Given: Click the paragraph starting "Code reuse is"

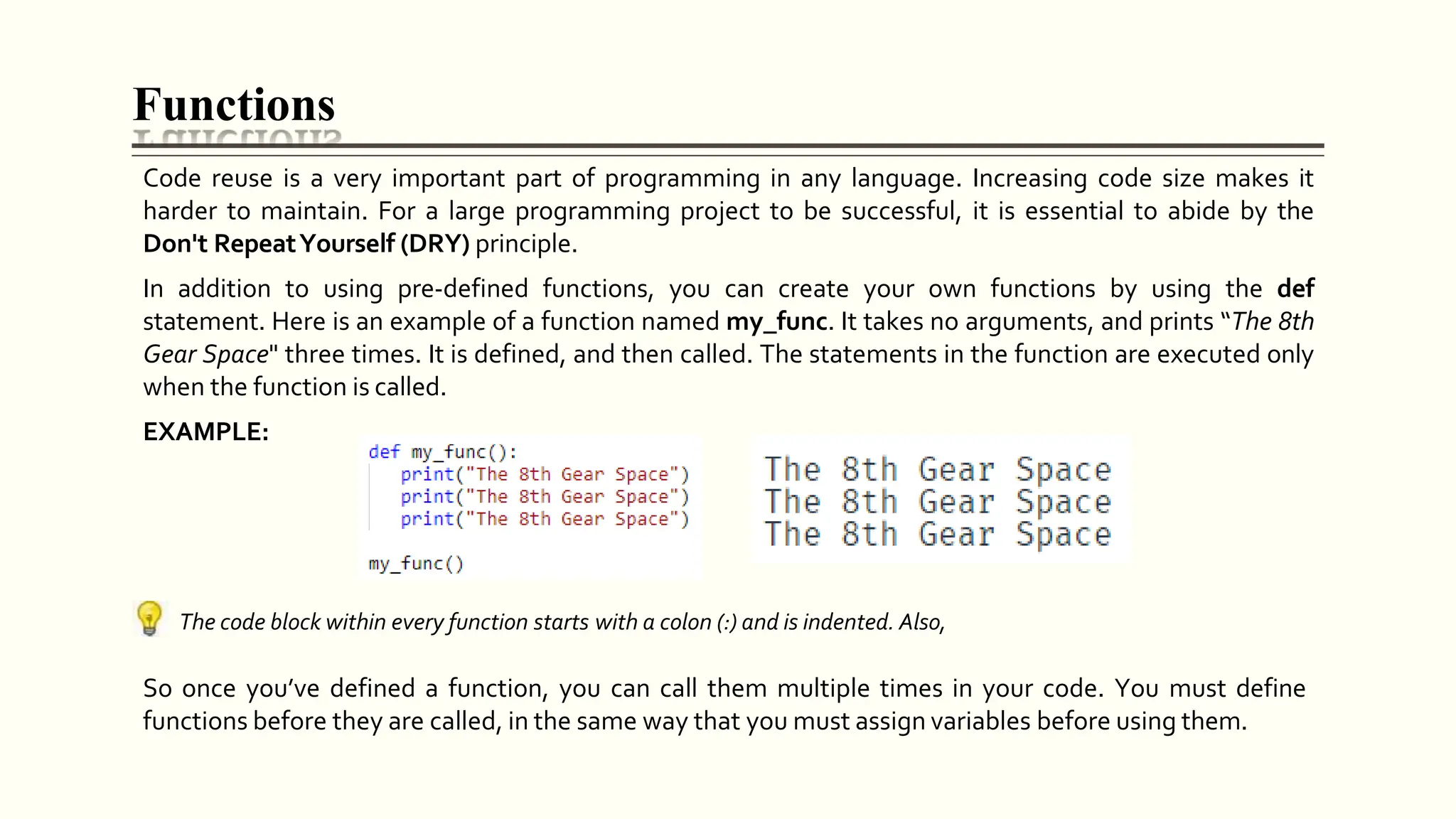Looking at the screenshot, I should click(x=727, y=210).
